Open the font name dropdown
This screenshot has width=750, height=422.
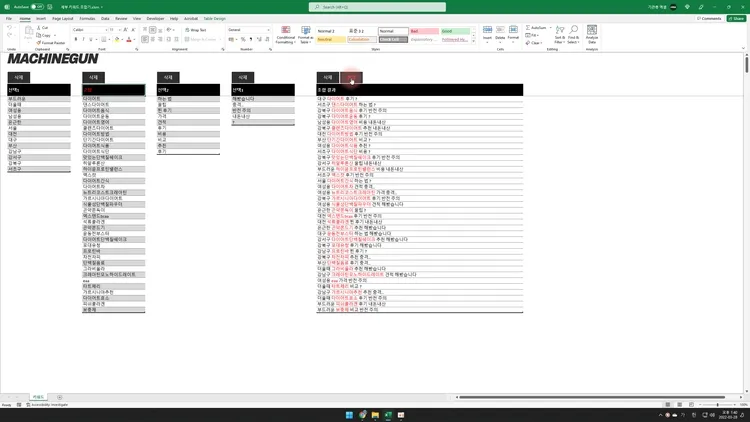108,30
